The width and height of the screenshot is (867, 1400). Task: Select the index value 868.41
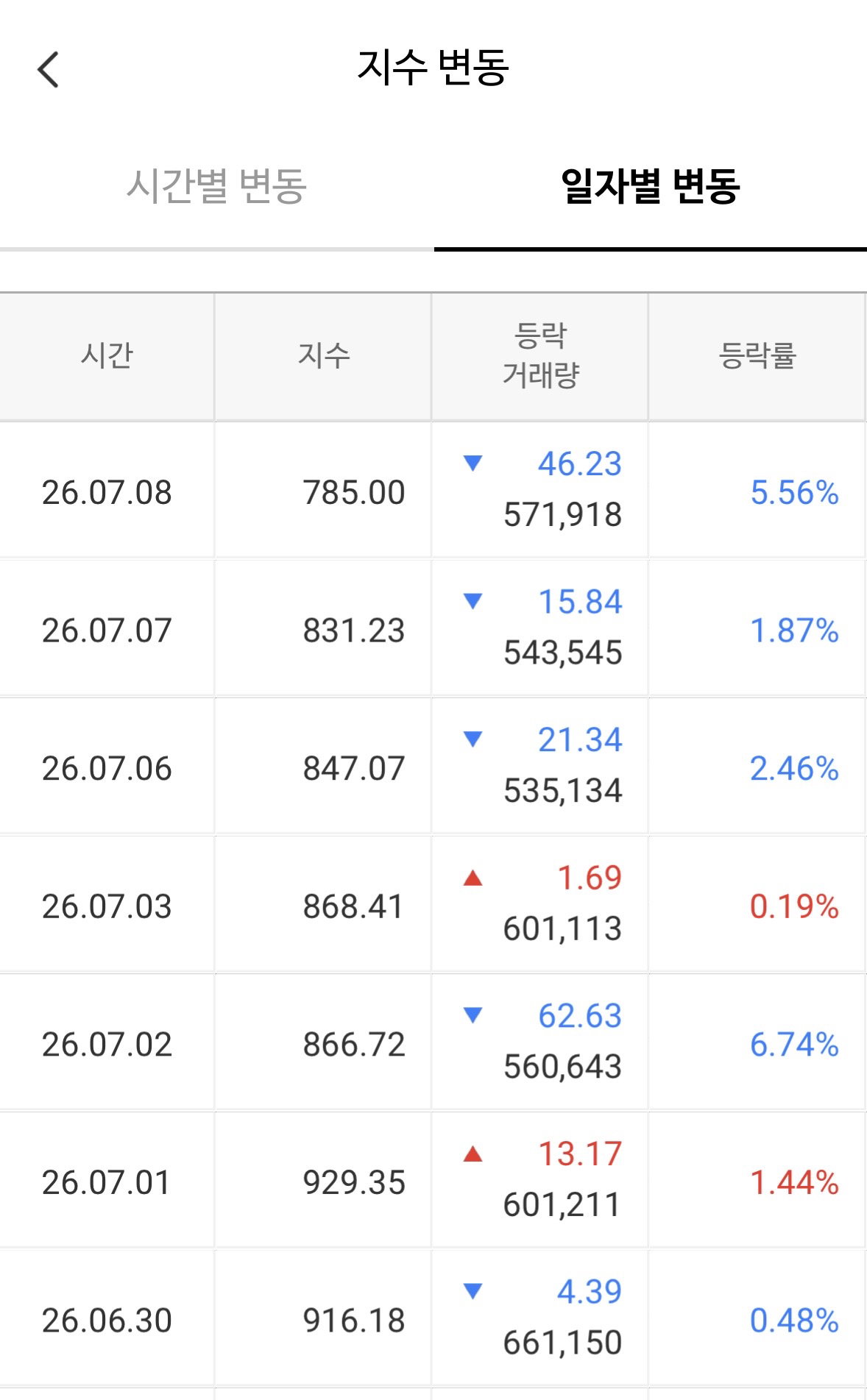pos(353,906)
